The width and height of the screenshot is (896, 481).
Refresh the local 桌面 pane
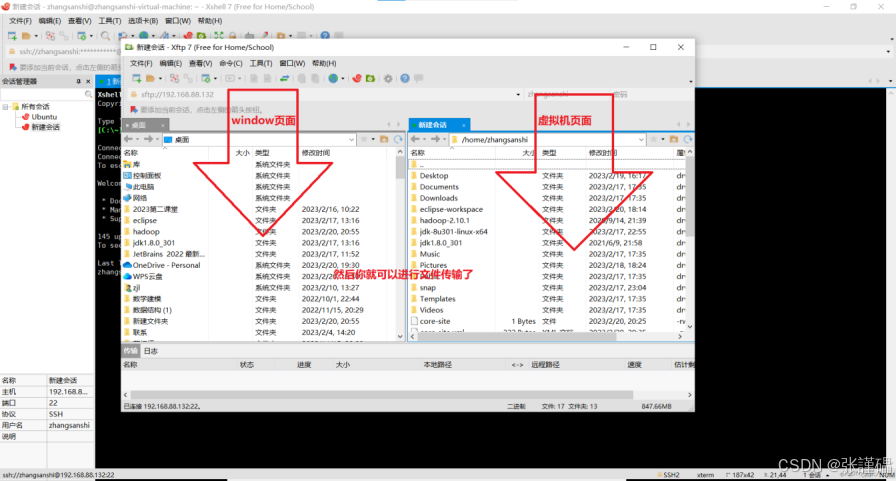click(398, 139)
